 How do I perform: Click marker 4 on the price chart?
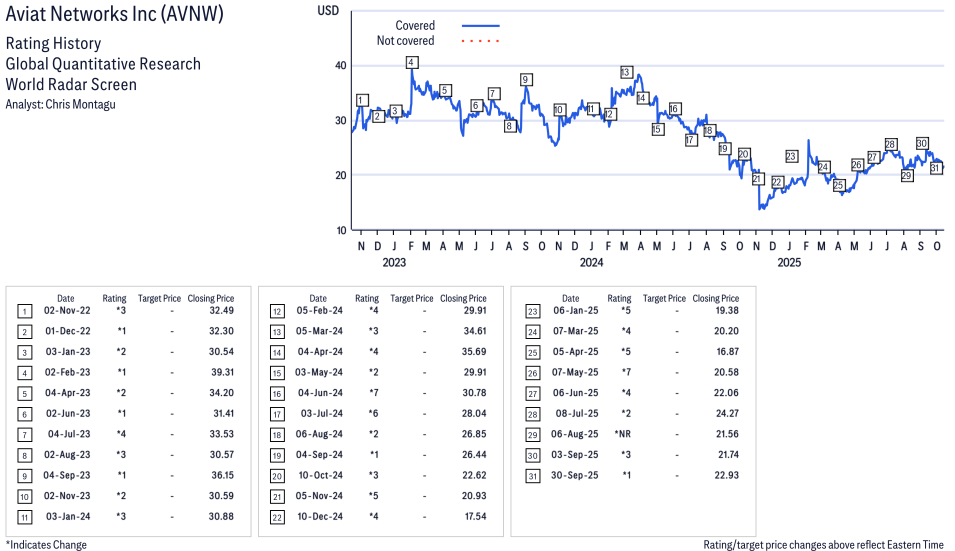pyautogui.click(x=412, y=62)
